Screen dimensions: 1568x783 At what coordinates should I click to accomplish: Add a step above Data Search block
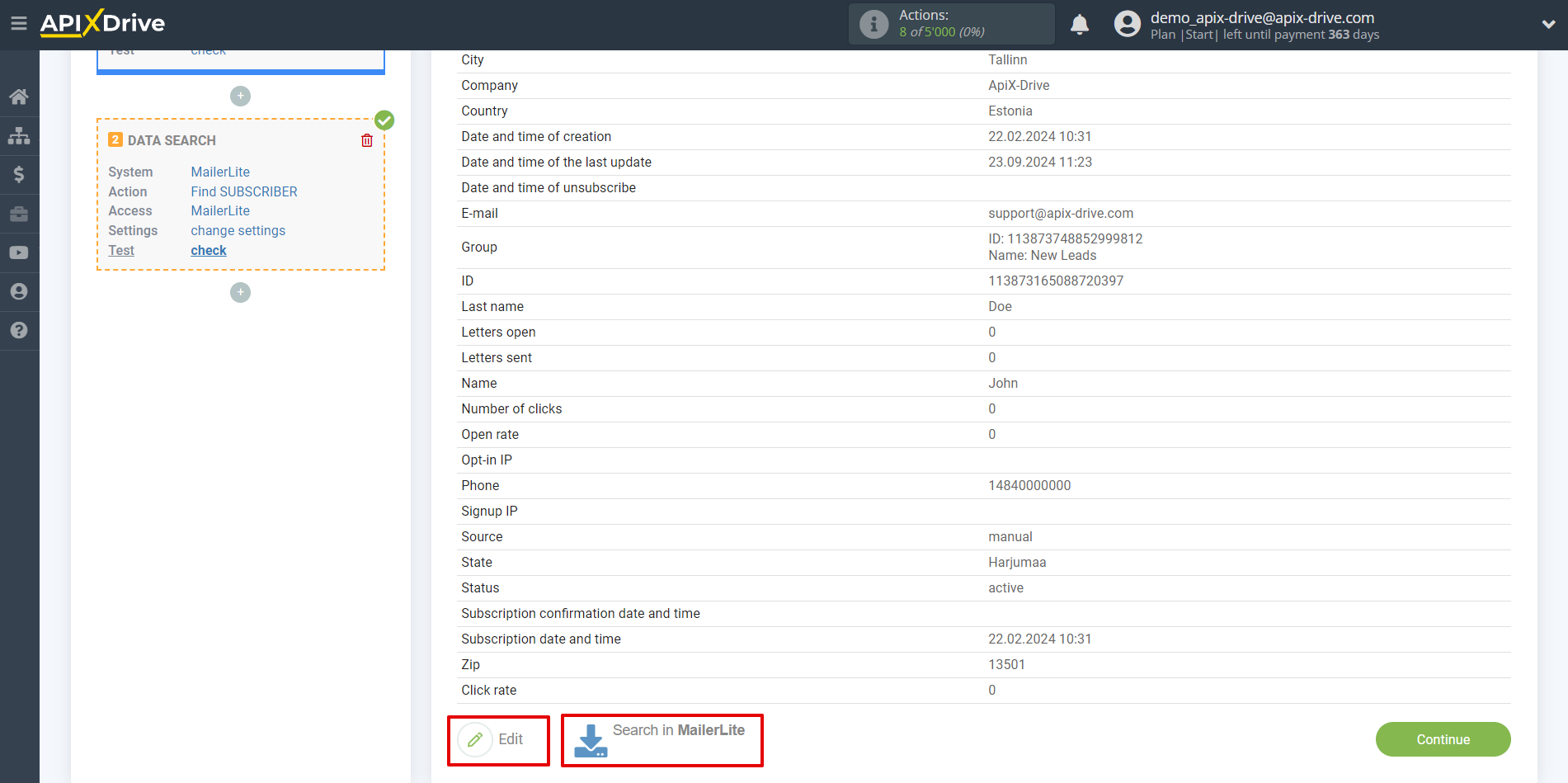240,96
